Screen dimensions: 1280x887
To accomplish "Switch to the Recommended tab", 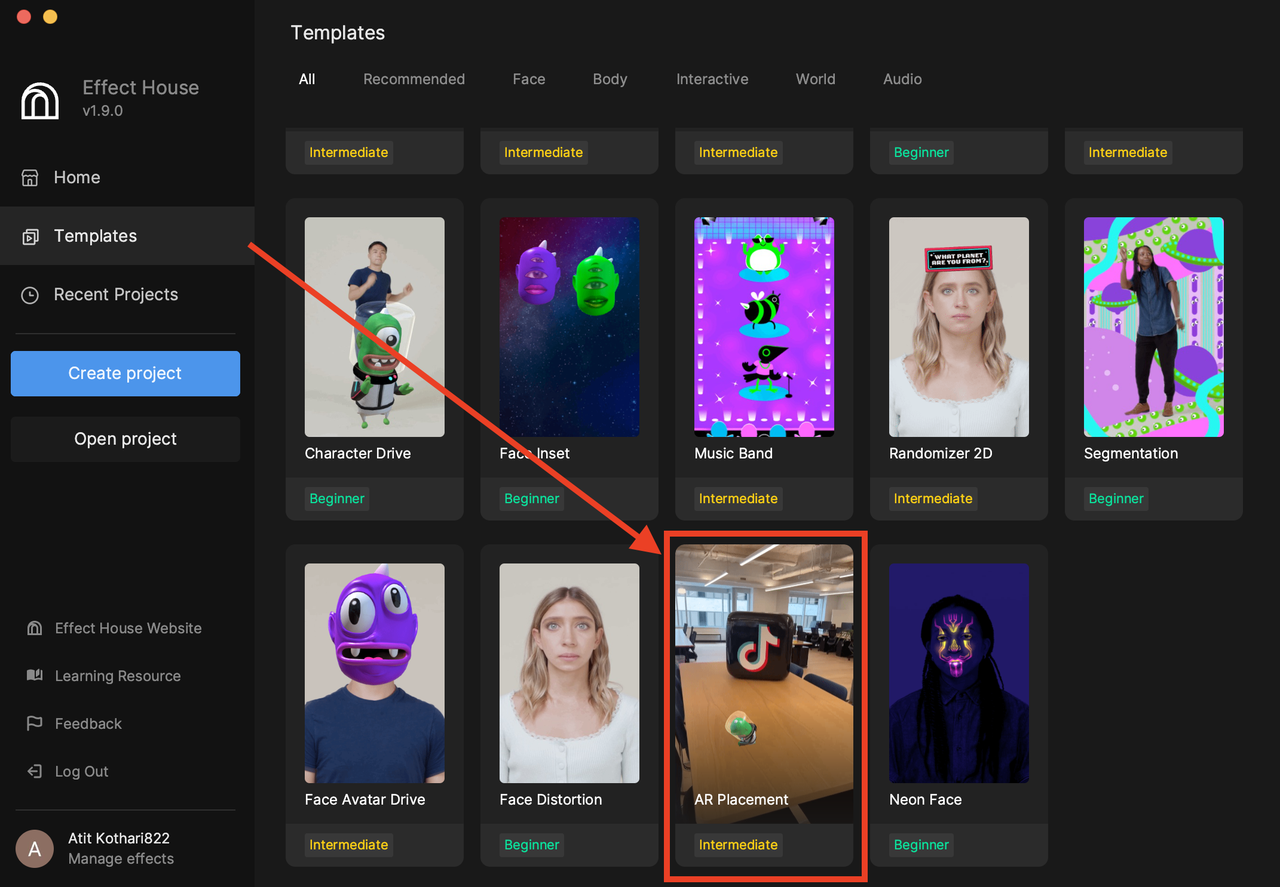I will [414, 79].
